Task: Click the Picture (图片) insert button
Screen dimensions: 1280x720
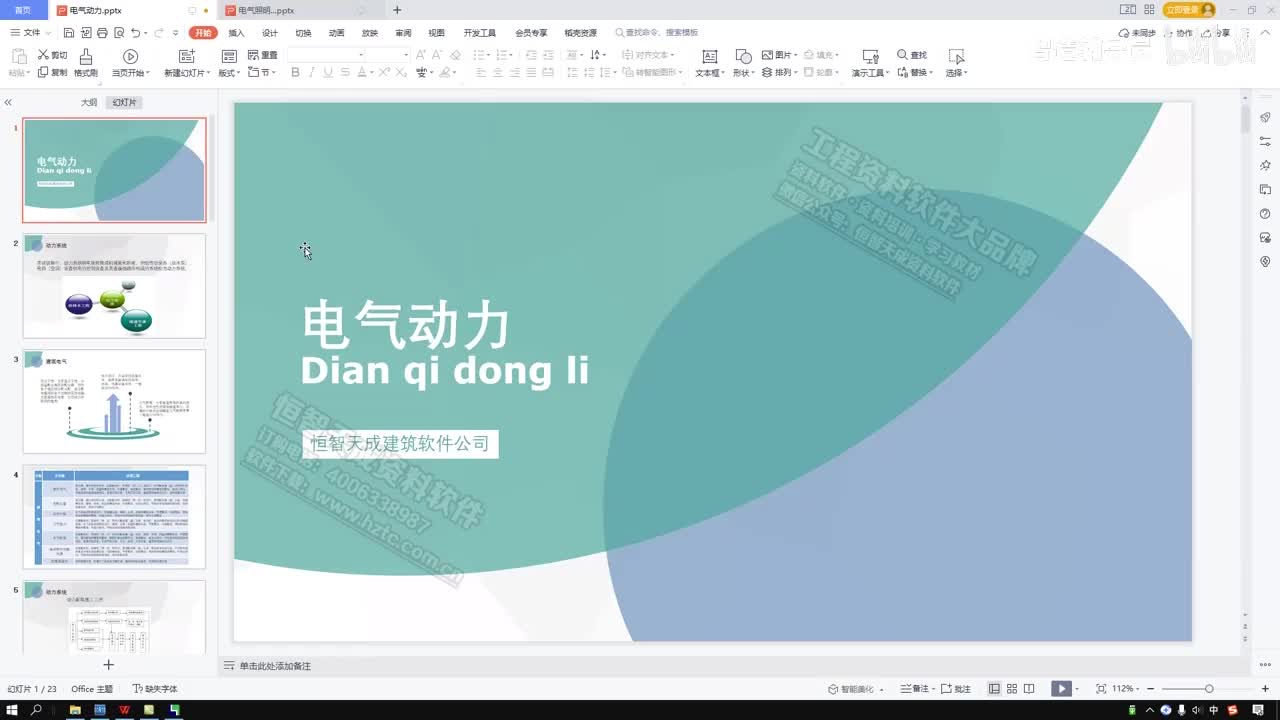Action: [779, 55]
